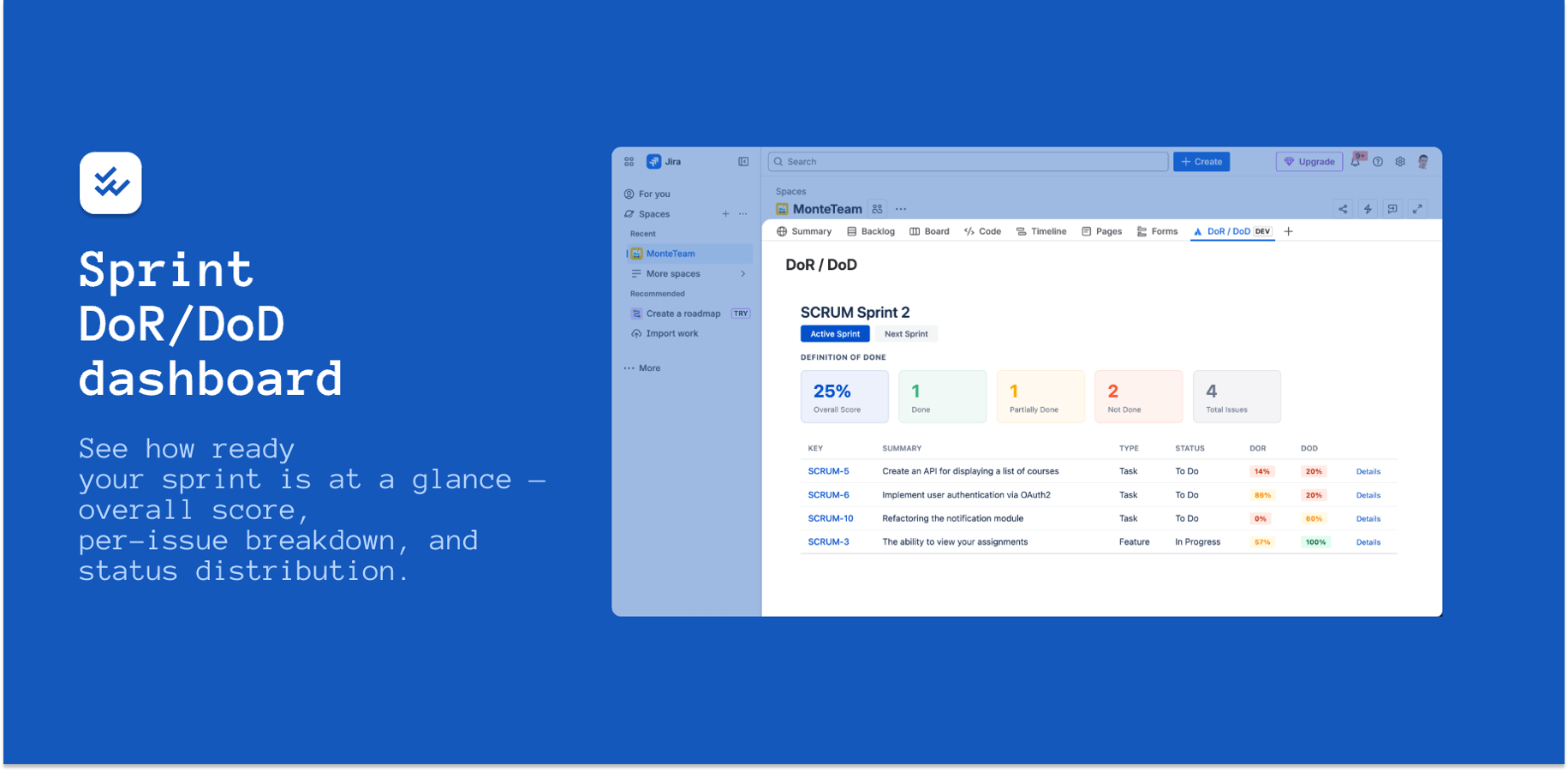
Task: Focus the Search input field
Action: tap(968, 162)
